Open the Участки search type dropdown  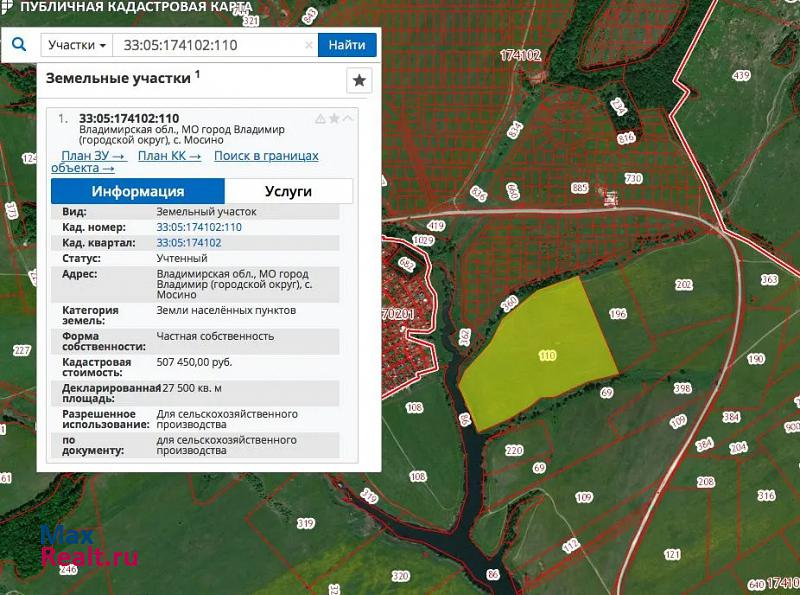click(x=76, y=45)
